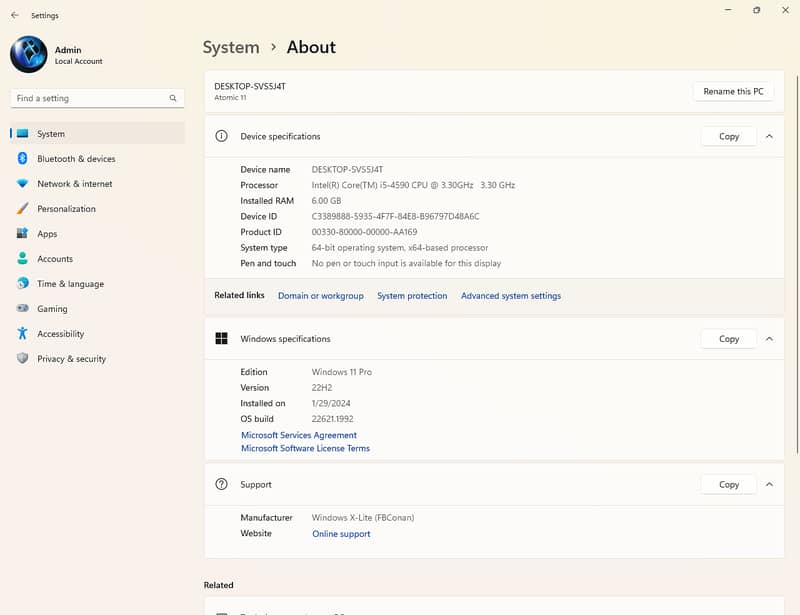This screenshot has width=800, height=615.
Task: Click the back arrow icon in Settings
Action: pos(15,15)
